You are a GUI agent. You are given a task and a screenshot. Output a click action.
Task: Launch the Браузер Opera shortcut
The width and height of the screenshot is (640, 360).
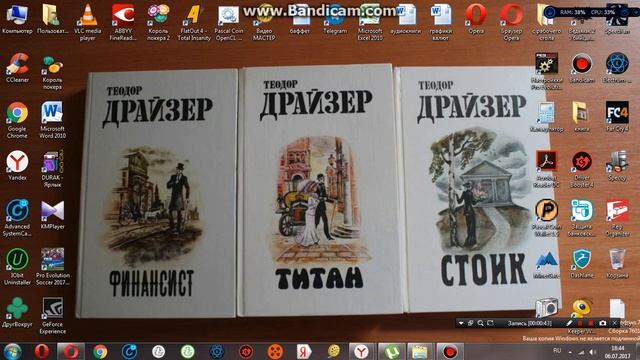click(x=511, y=22)
